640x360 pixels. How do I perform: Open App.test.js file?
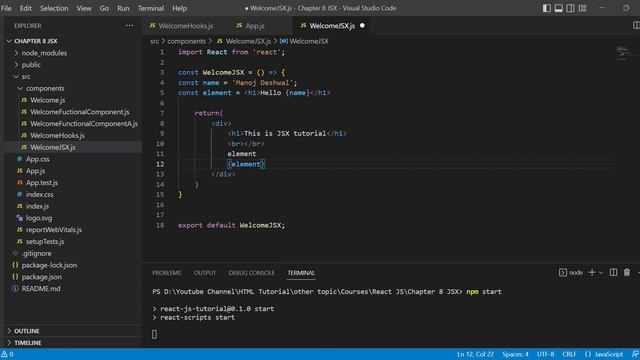(x=42, y=183)
